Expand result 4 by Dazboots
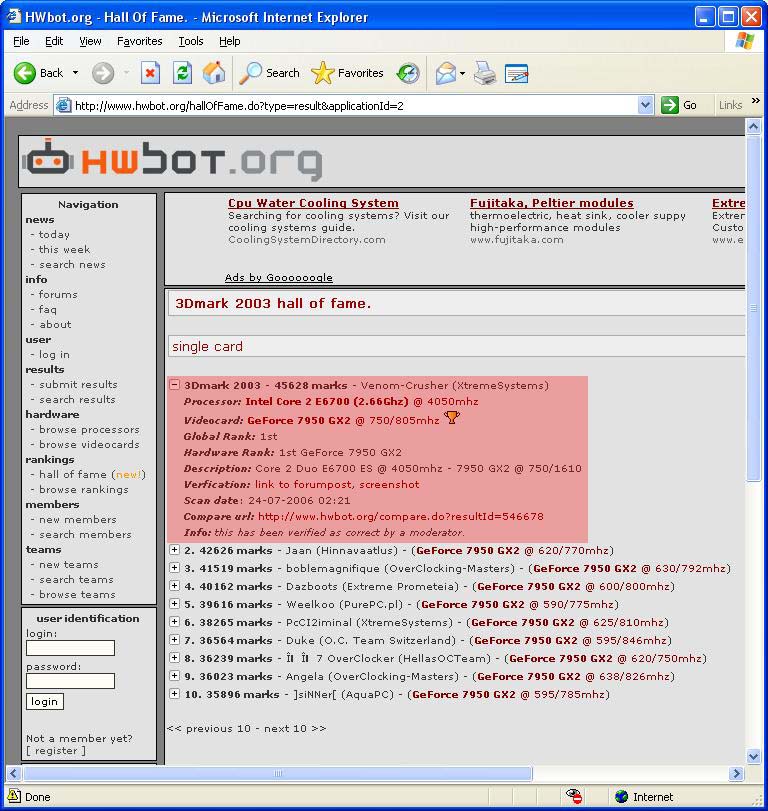 [175, 586]
